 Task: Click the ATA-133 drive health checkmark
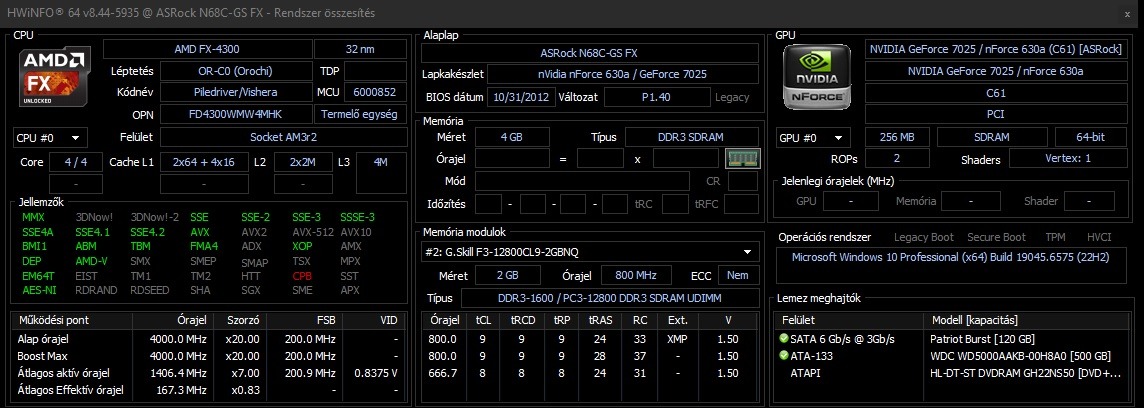(784, 356)
